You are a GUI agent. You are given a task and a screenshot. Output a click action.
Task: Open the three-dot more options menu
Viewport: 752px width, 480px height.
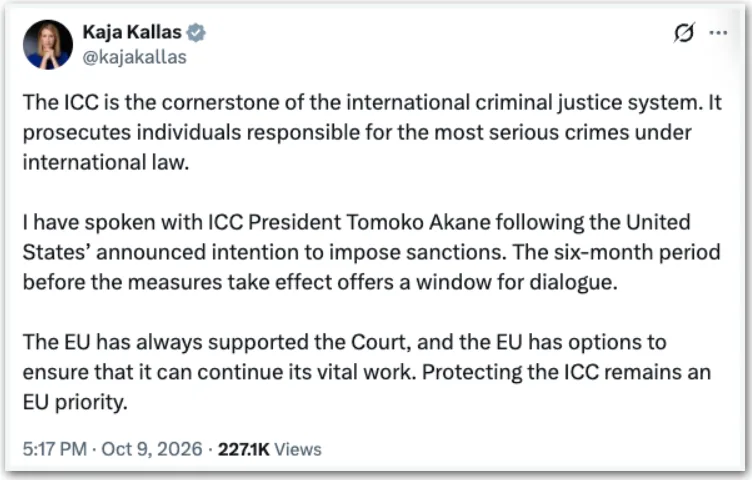(x=718, y=33)
